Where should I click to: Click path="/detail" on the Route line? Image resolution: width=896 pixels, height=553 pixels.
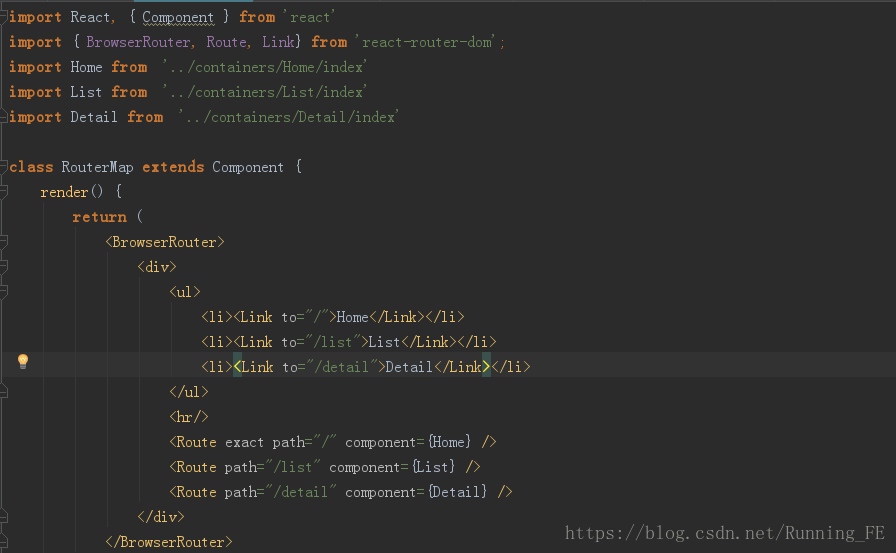[281, 492]
